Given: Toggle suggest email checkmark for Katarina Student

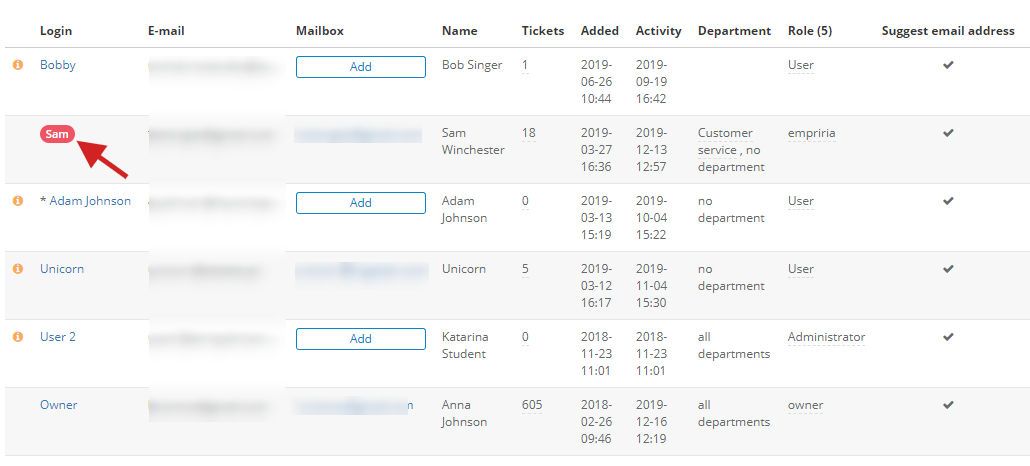Looking at the screenshot, I should click(948, 337).
